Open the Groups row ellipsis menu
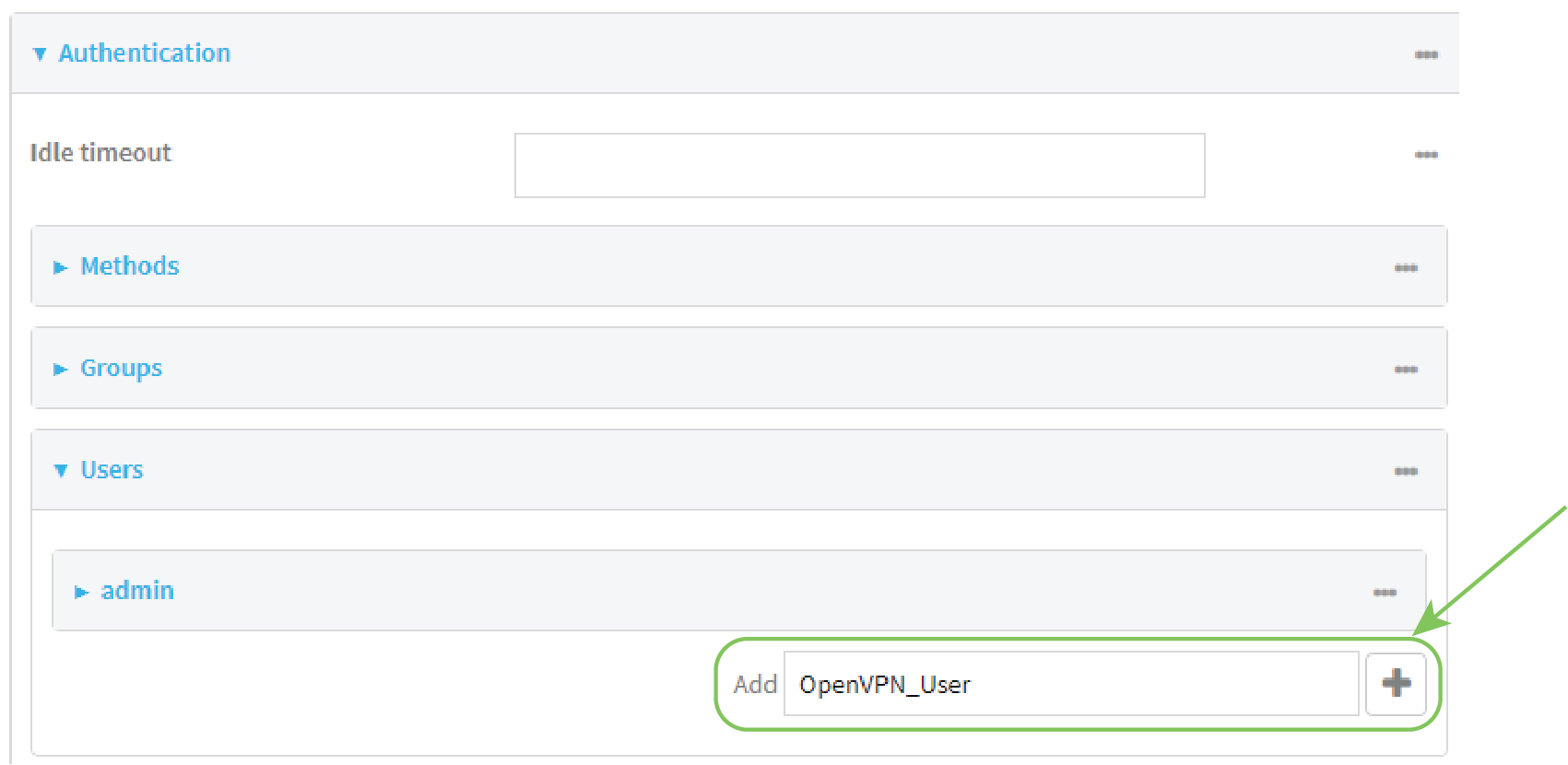Viewport: 1568px width, 765px height. coord(1406,370)
